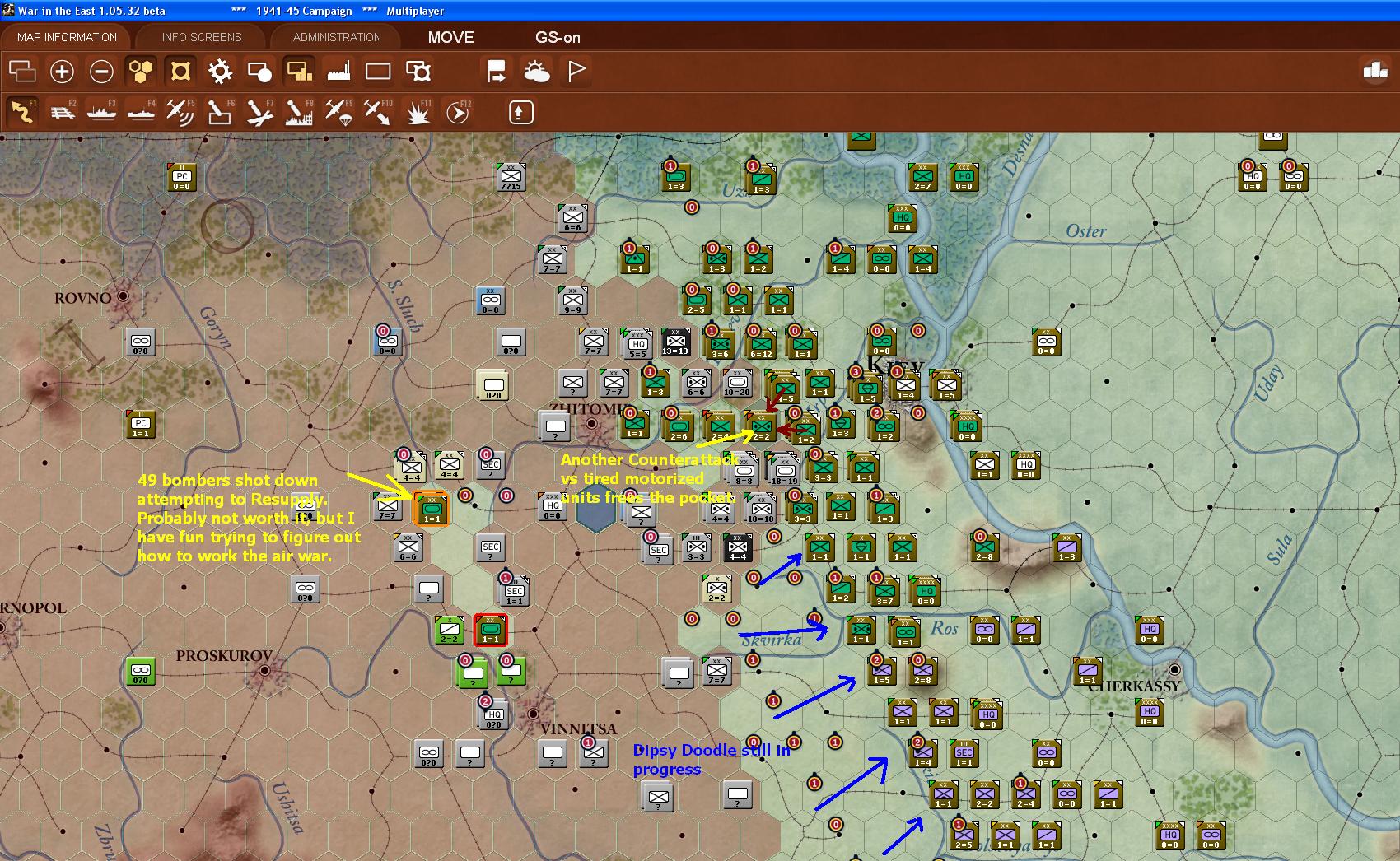Click the pennant flag icon
This screenshot has height=861, width=1400.
[x=576, y=72]
